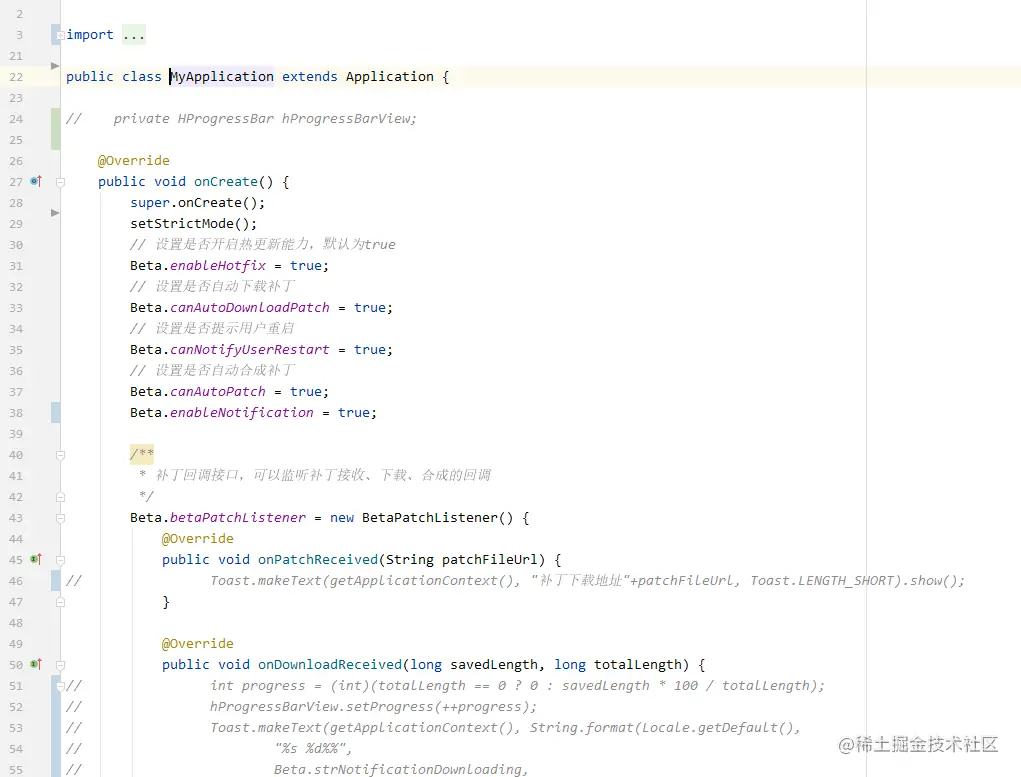Click line number 22 in the gutter

click(x=16, y=77)
